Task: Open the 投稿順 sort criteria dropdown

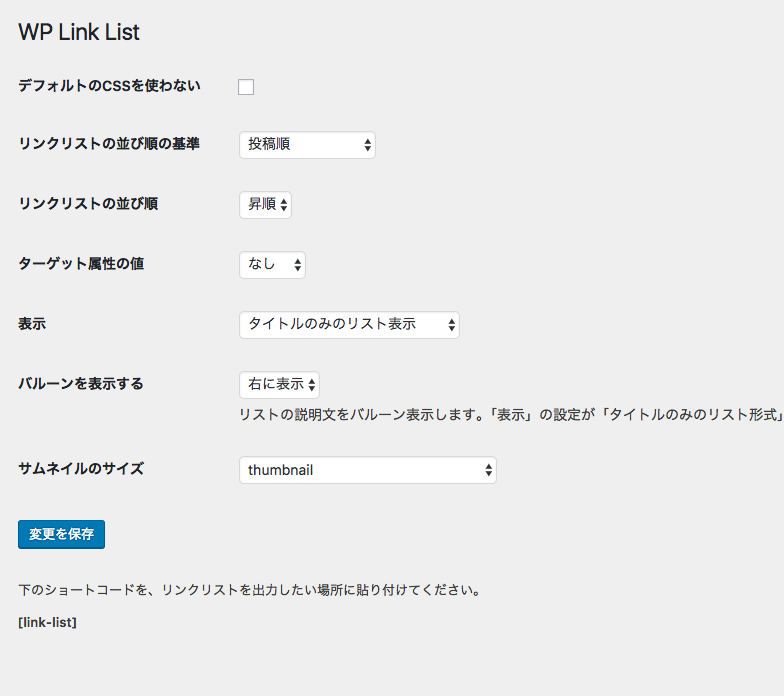Action: coord(307,145)
